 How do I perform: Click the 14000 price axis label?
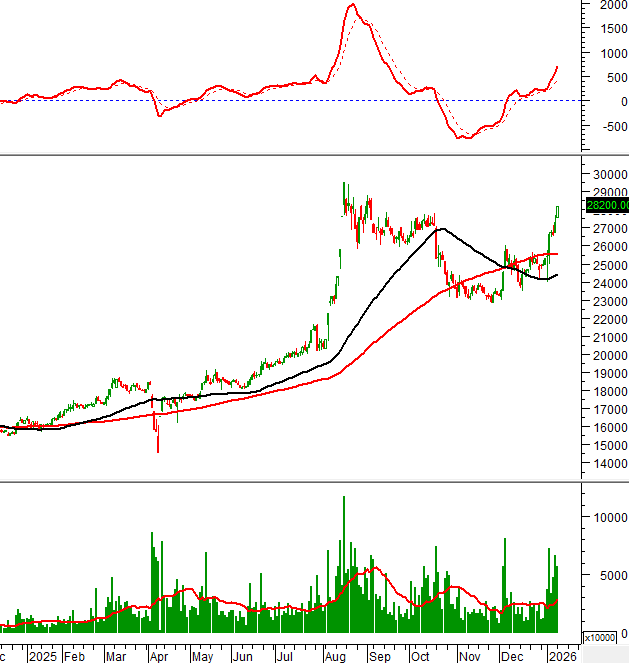607,463
